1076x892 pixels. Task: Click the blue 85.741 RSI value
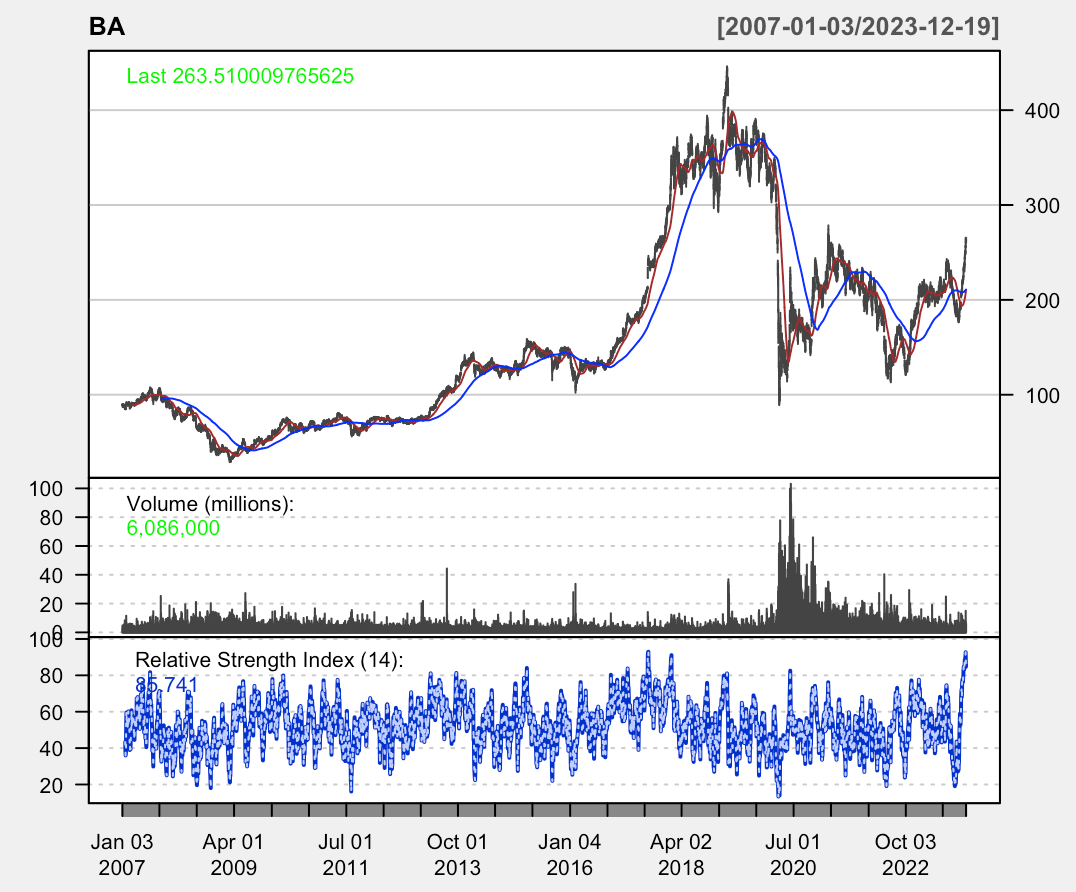[166, 685]
